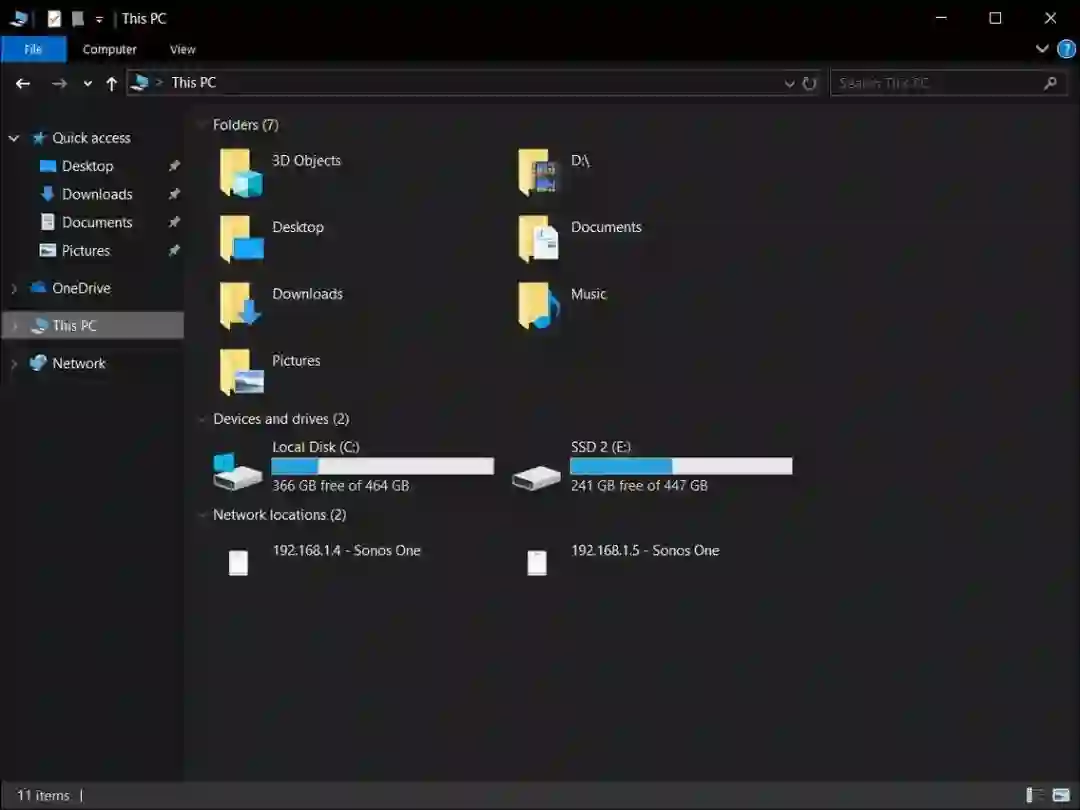Click the address bar computer icon
The image size is (1080, 810).
(x=139, y=83)
